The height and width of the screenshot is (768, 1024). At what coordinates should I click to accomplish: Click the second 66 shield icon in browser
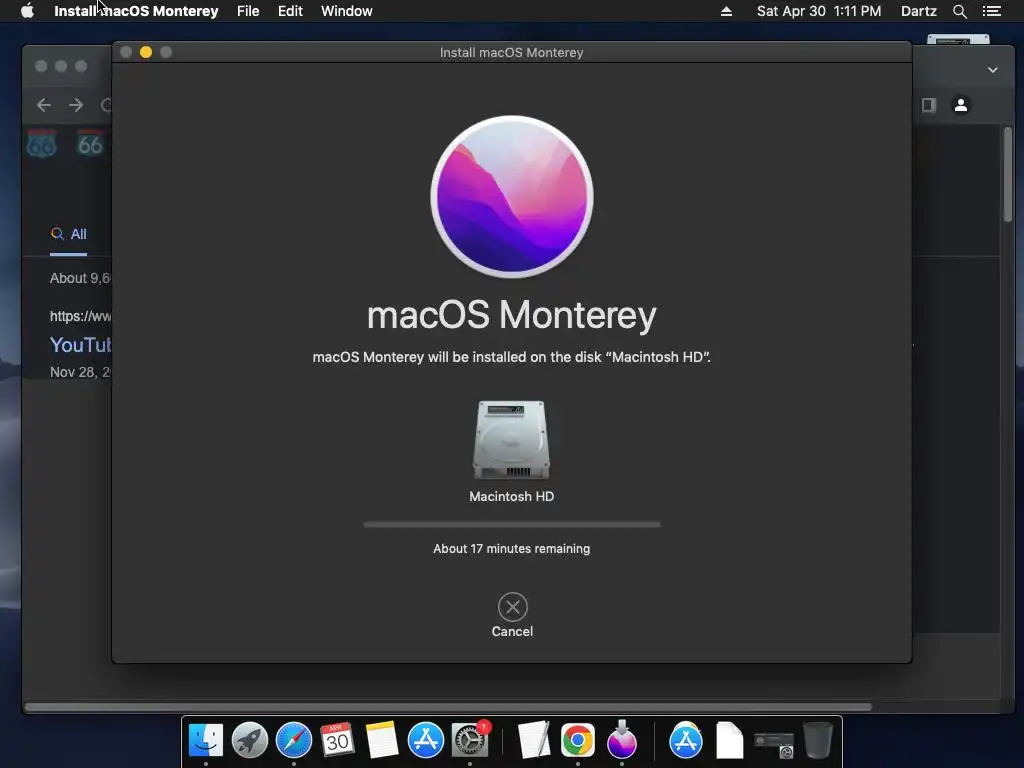click(x=90, y=144)
